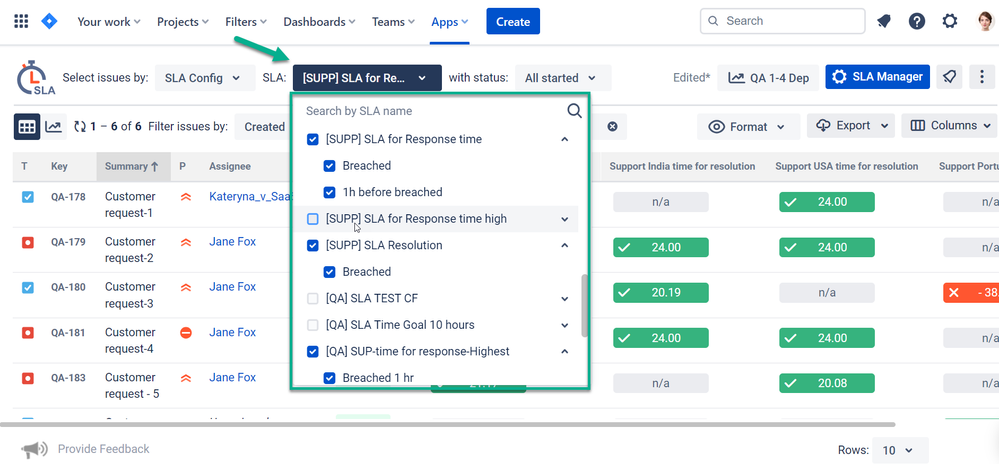Click the QA 1-4 Dep button
Image resolution: width=999 pixels, height=464 pixels.
[768, 78]
